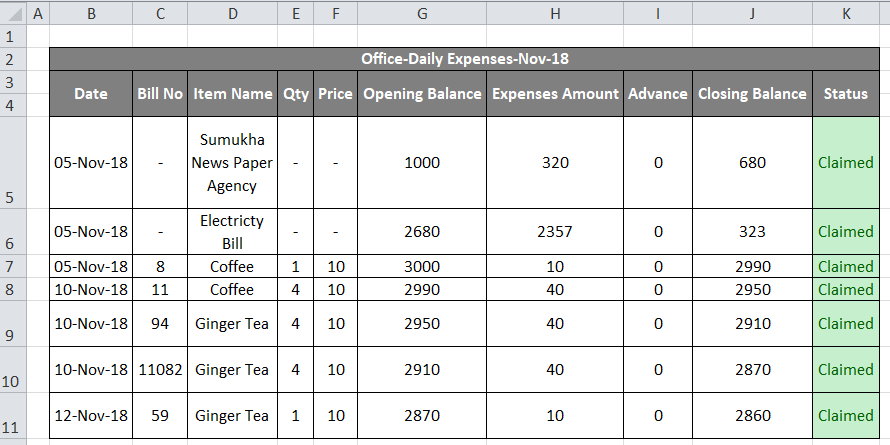Image resolution: width=890 pixels, height=445 pixels.
Task: Select closing balance 2870 cell
Action: point(753,370)
